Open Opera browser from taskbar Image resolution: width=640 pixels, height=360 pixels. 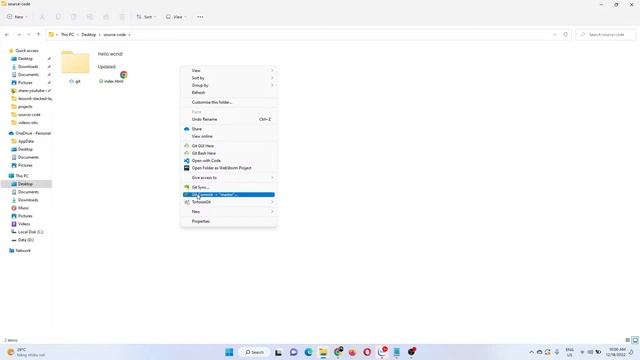point(367,352)
